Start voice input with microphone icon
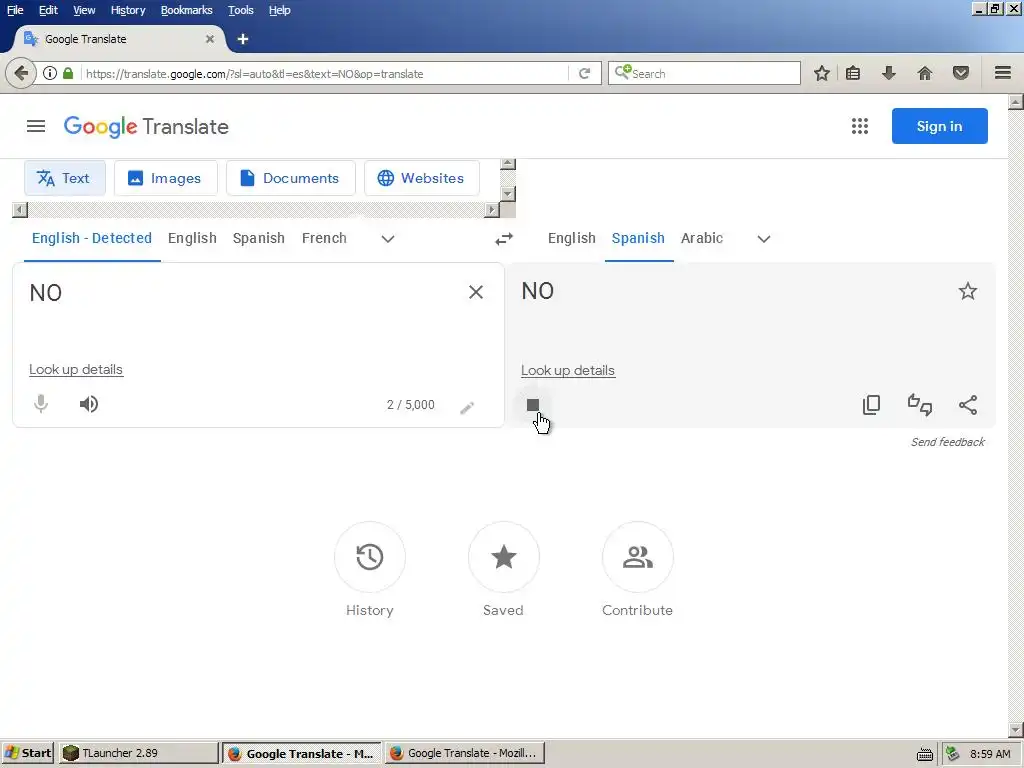 tap(41, 404)
